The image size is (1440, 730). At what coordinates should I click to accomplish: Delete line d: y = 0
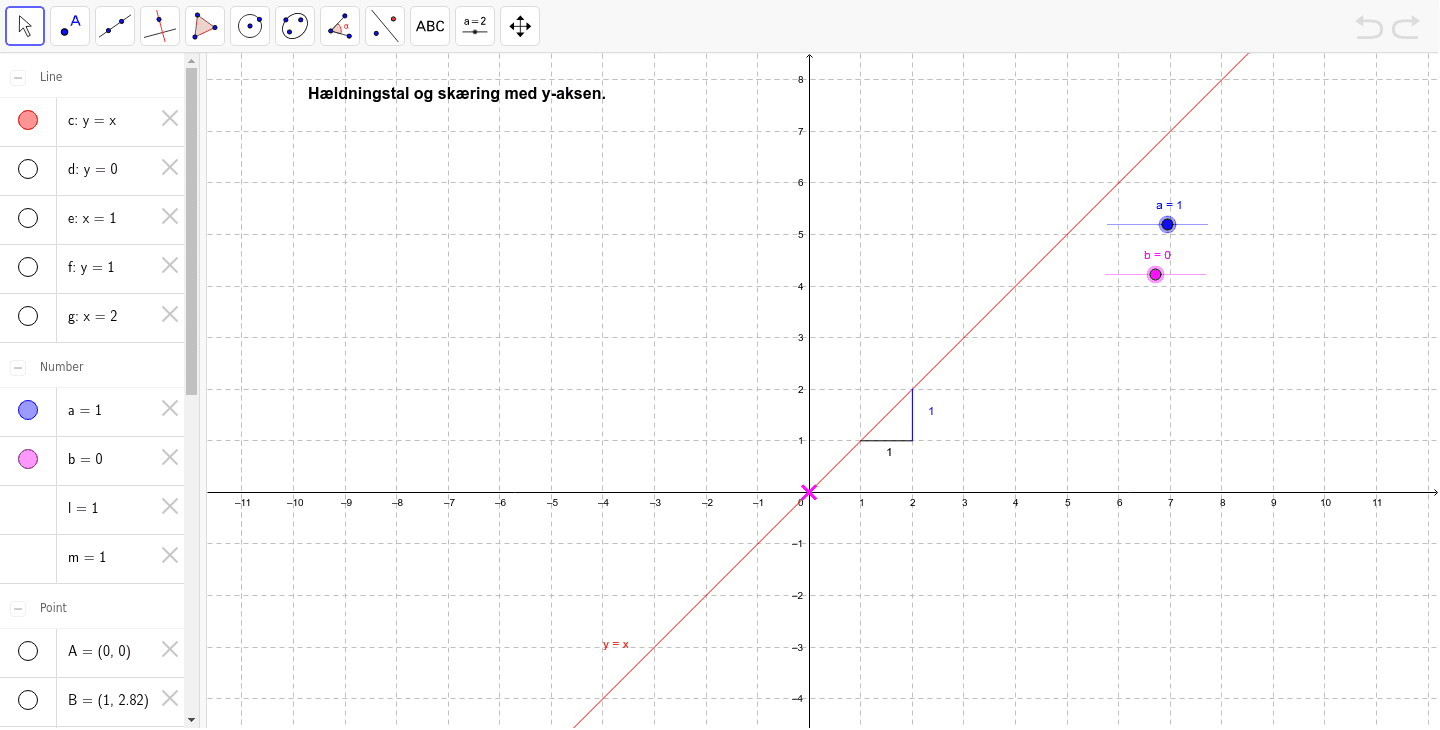[x=170, y=168]
